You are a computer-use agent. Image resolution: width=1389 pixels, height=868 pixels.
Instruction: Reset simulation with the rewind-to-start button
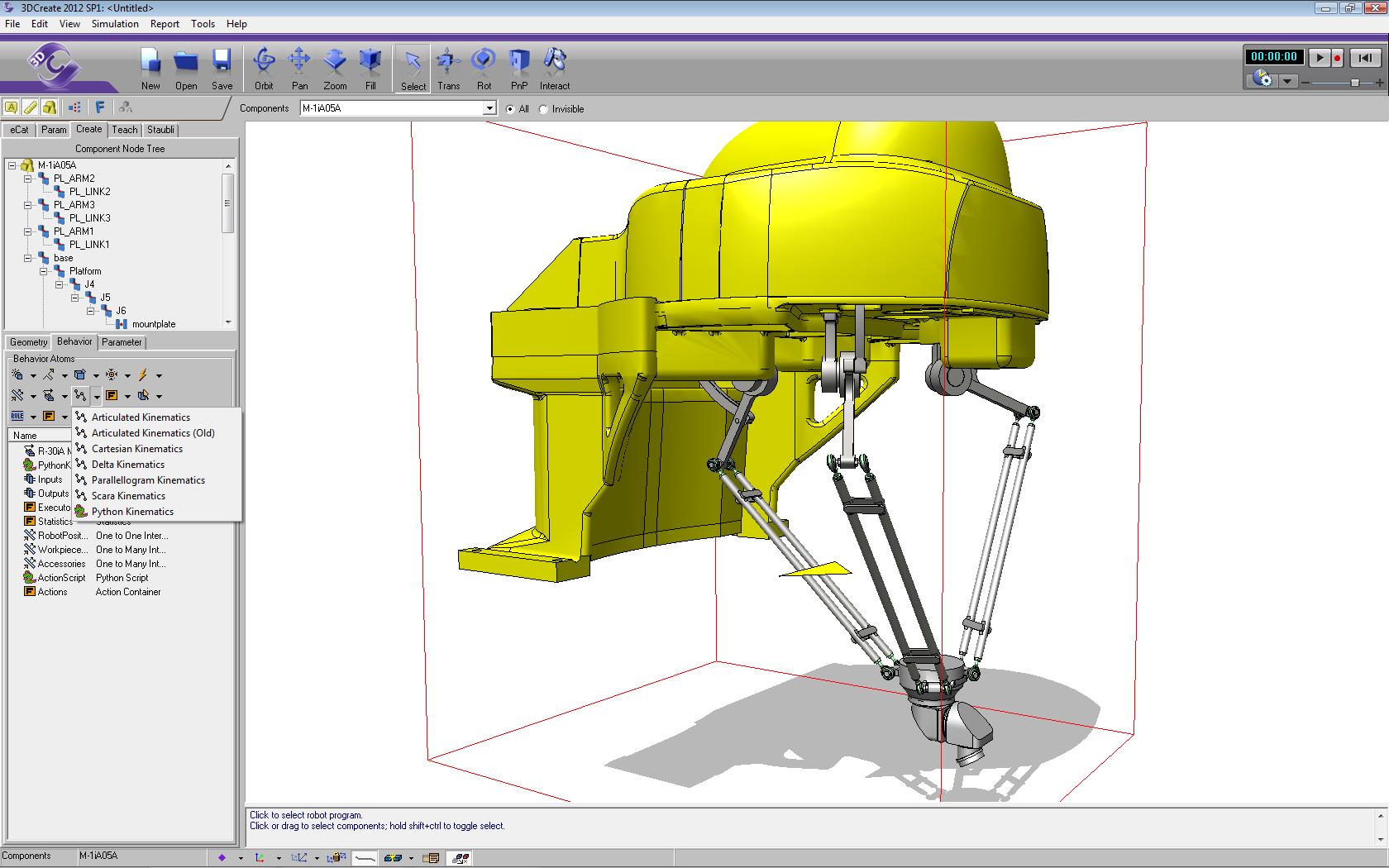click(1365, 57)
